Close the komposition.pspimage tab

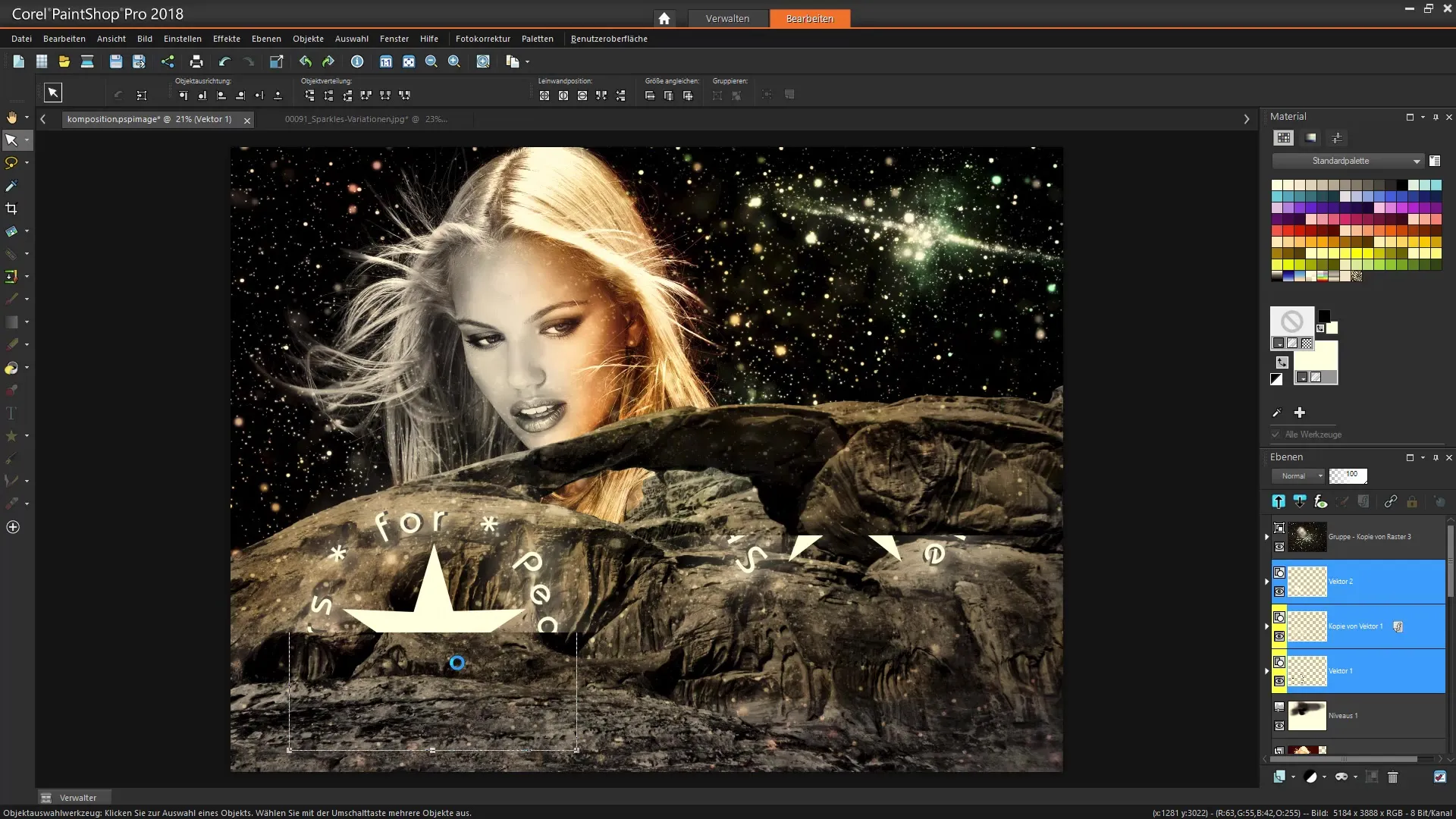247,120
